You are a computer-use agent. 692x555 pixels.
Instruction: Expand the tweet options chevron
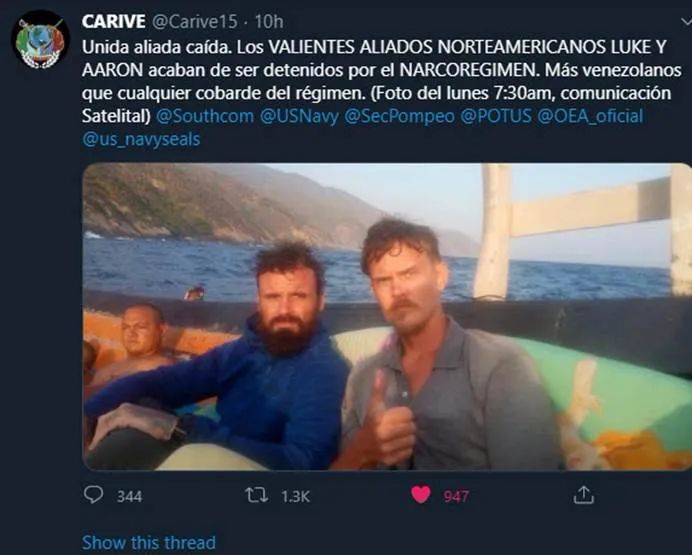click(686, 21)
